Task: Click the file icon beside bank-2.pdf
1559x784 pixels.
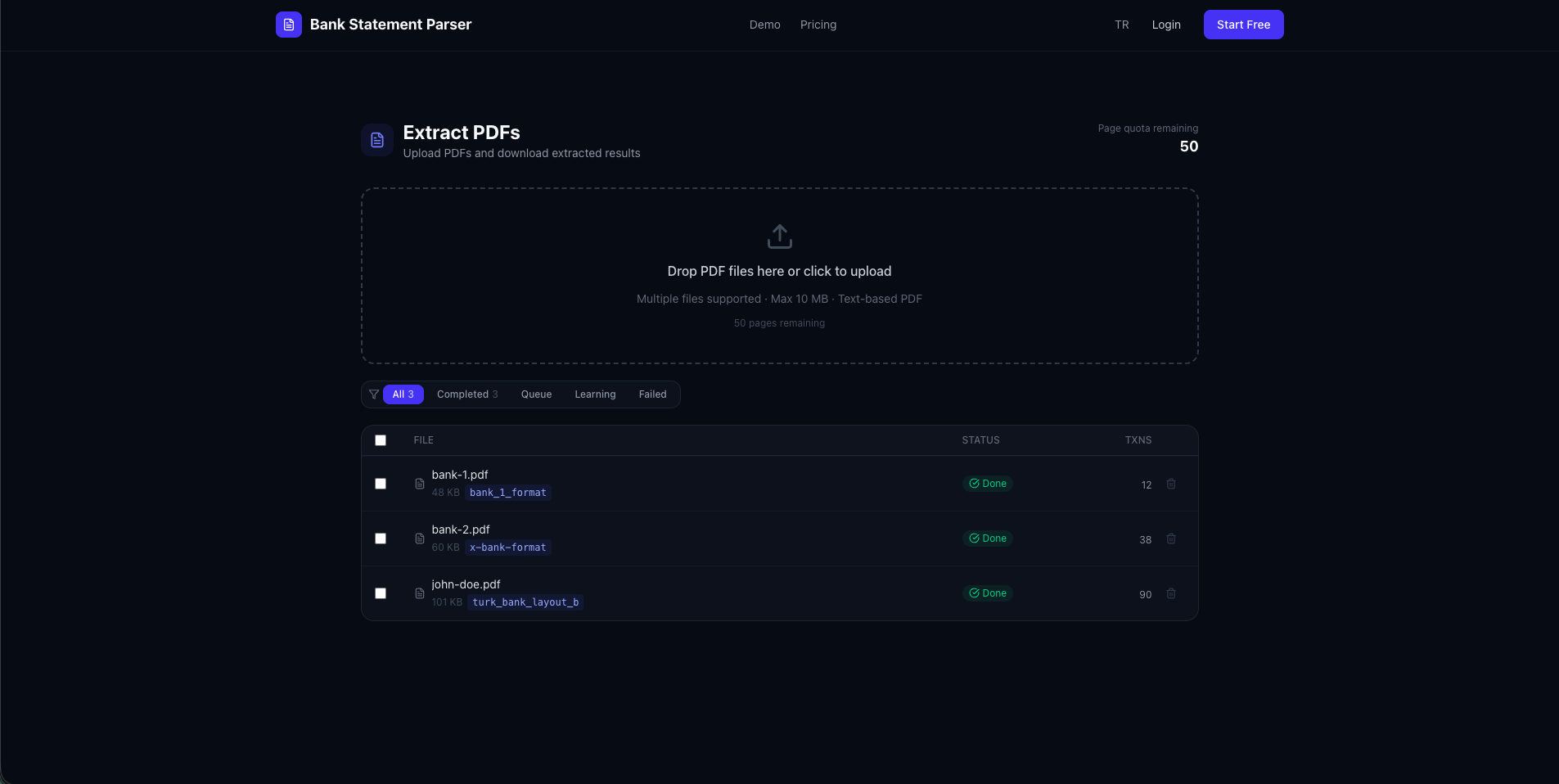Action: [x=420, y=538]
